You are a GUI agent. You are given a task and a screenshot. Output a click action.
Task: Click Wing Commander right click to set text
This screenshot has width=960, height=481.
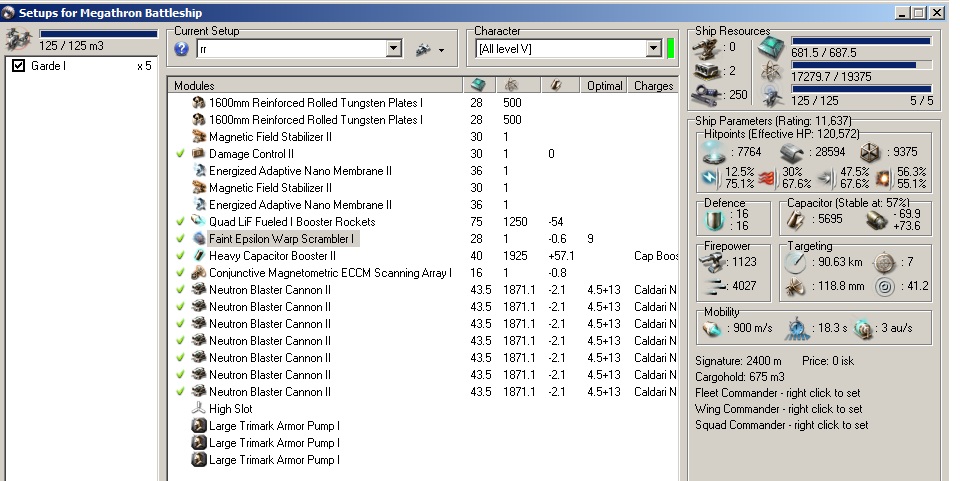click(778, 409)
